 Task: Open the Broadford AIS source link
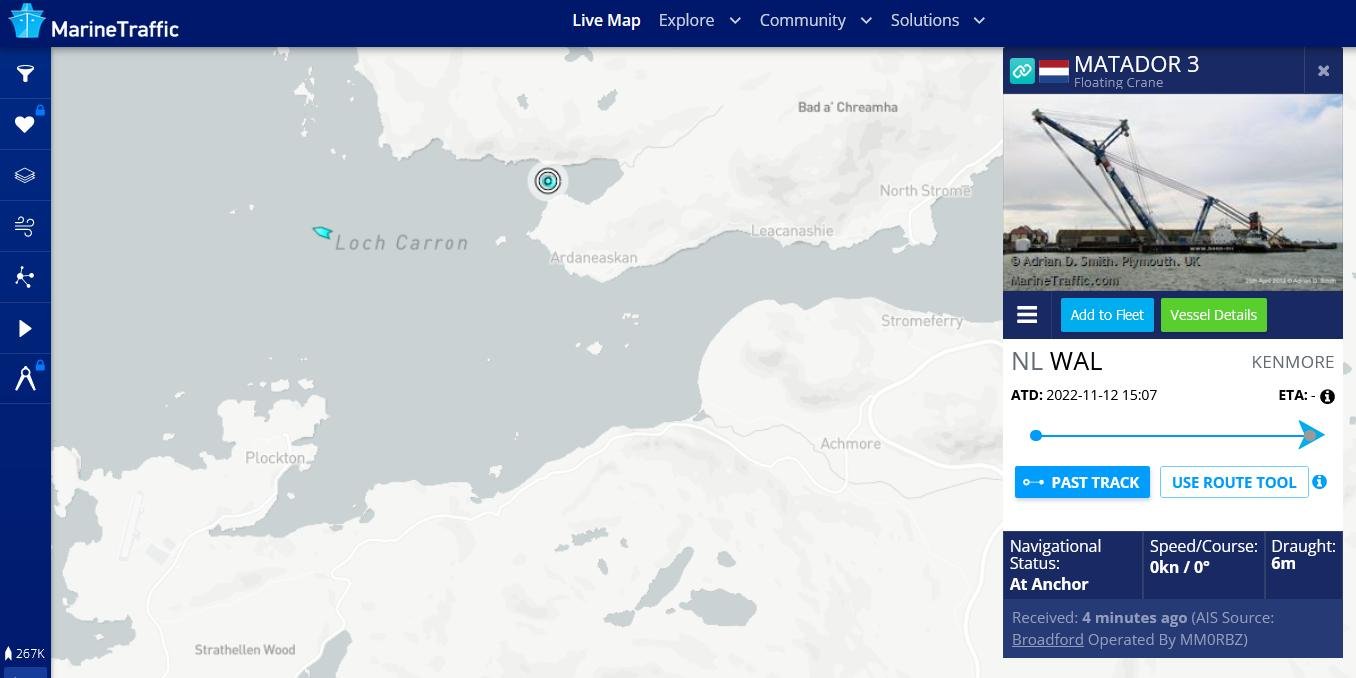[1047, 640]
